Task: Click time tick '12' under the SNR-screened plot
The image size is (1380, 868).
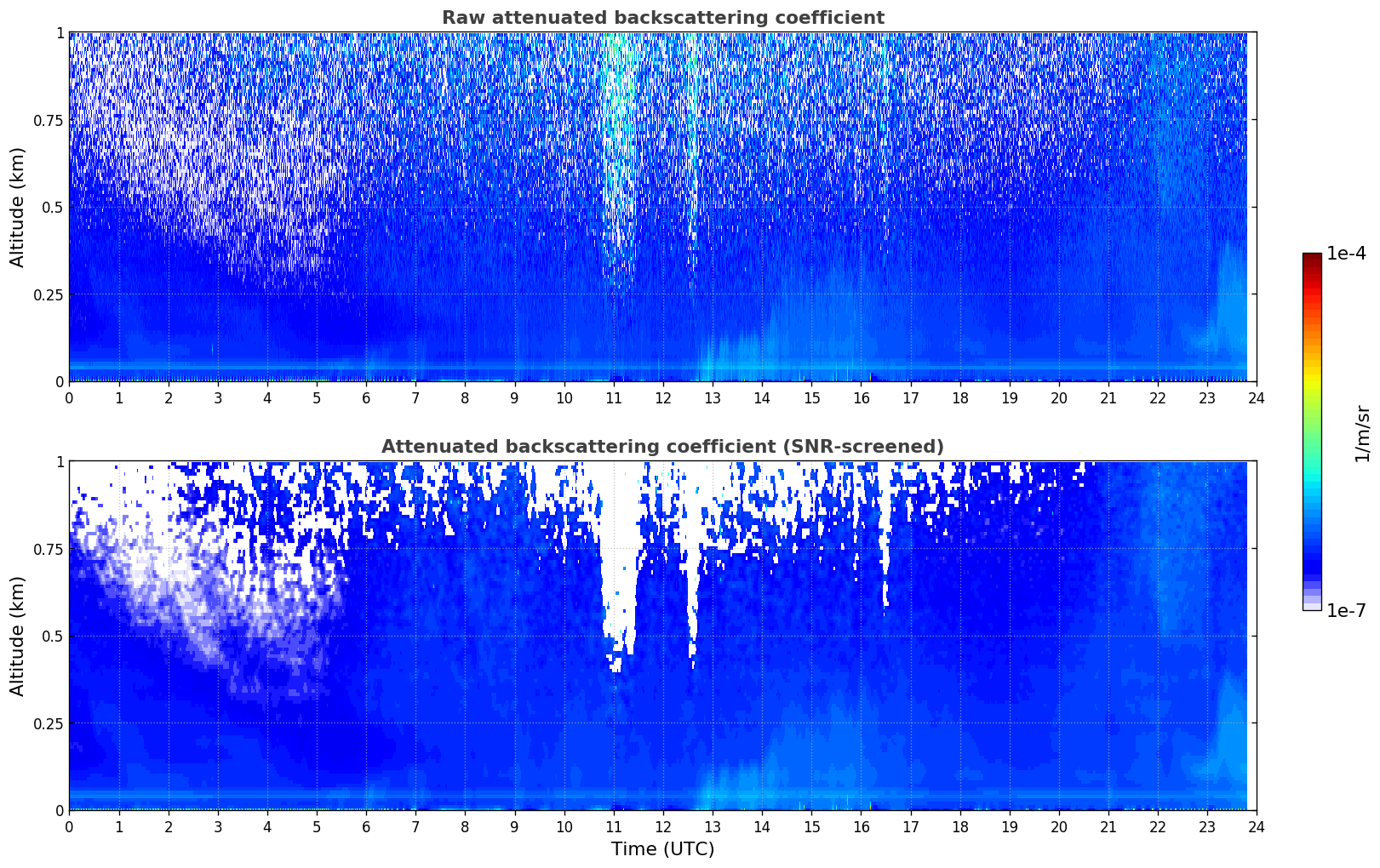Action: (x=662, y=826)
